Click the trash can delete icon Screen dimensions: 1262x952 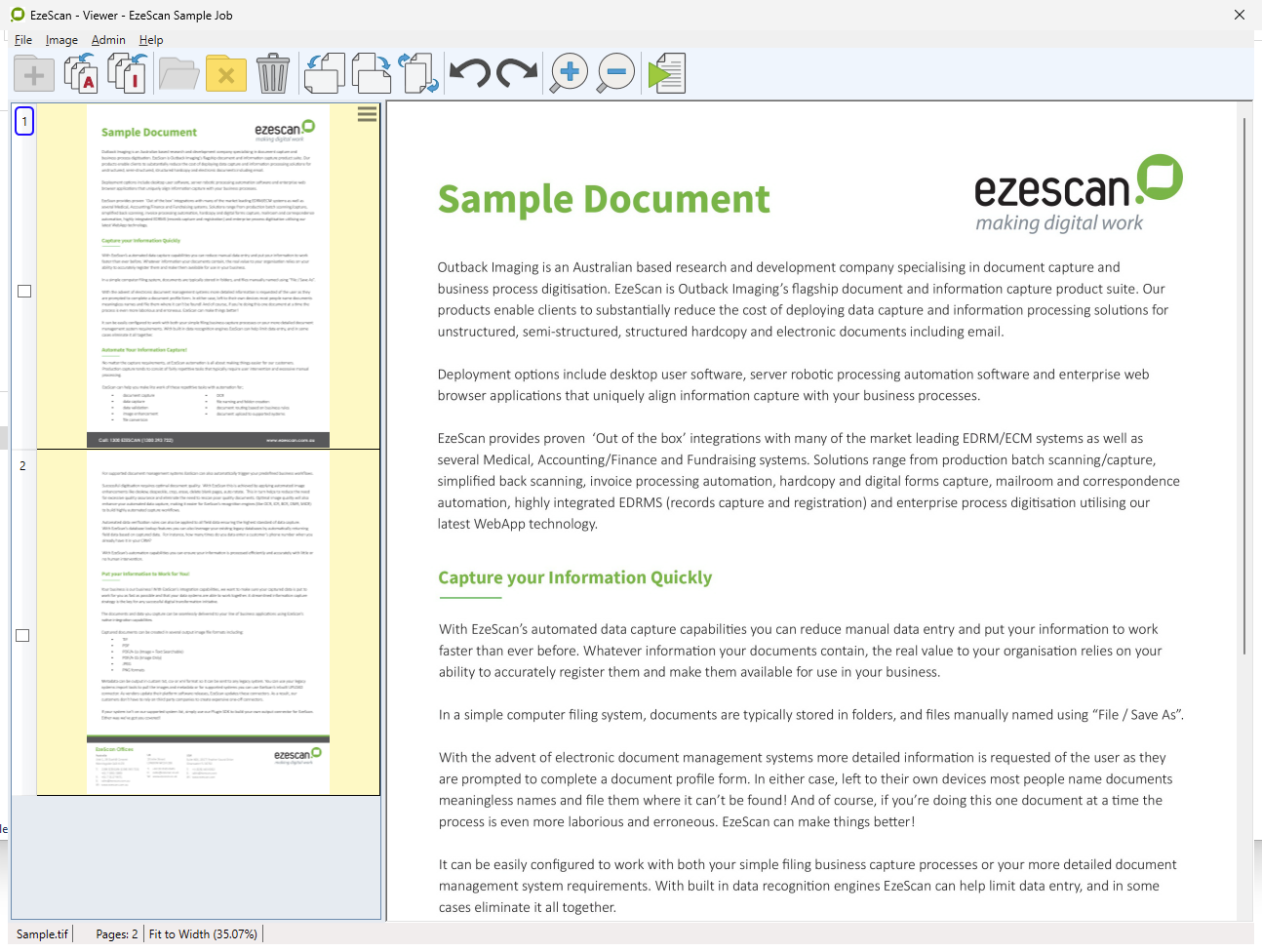[273, 73]
